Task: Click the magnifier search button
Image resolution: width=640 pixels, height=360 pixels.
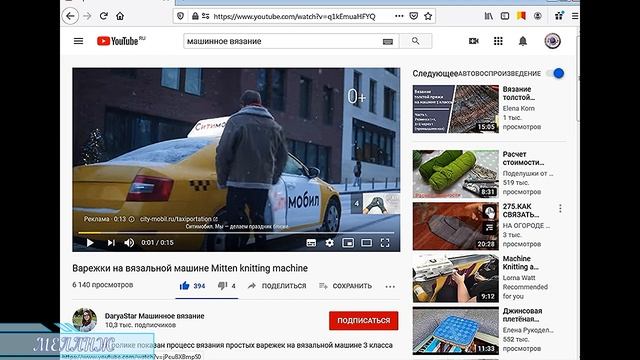Action: [x=416, y=41]
